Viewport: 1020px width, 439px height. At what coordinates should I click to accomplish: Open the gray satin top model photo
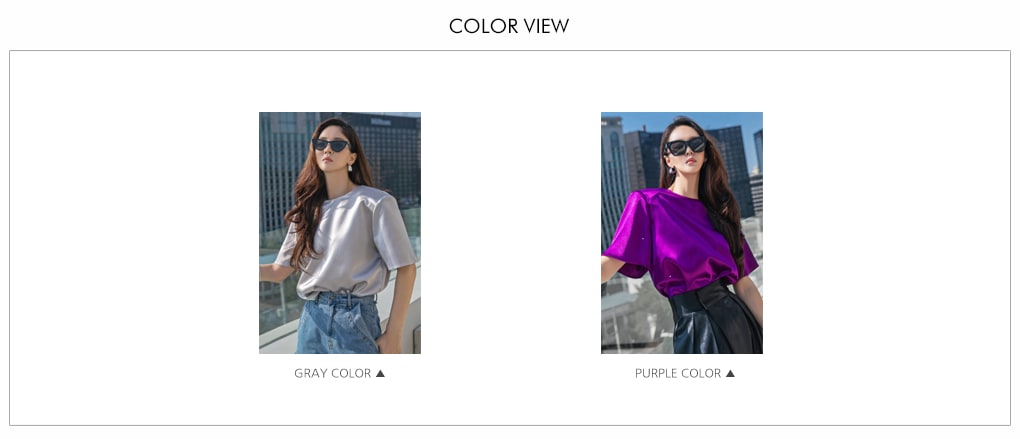pos(340,233)
